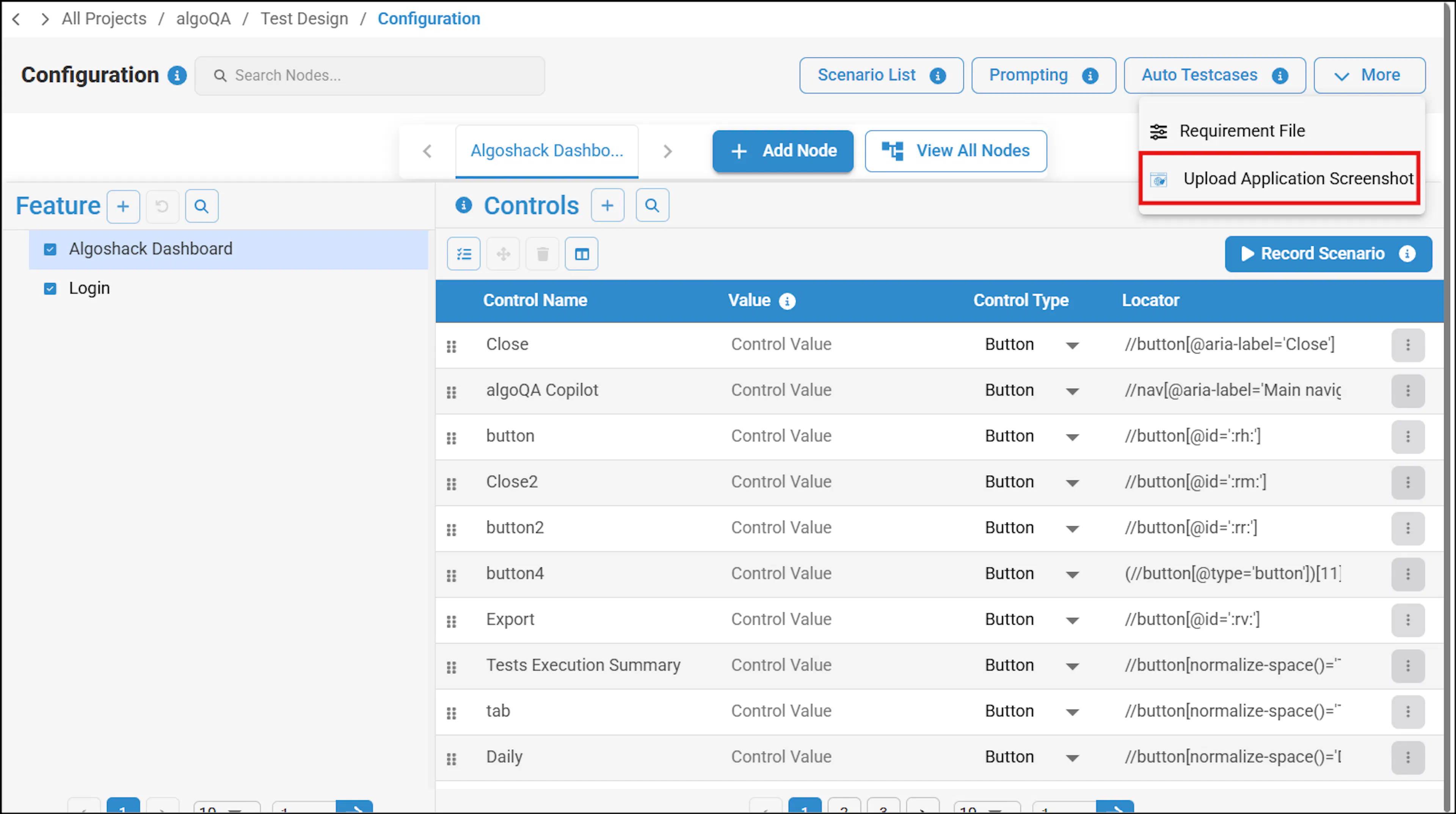Click the delete trash toolbar icon
This screenshot has width=1456, height=814.
click(543, 254)
